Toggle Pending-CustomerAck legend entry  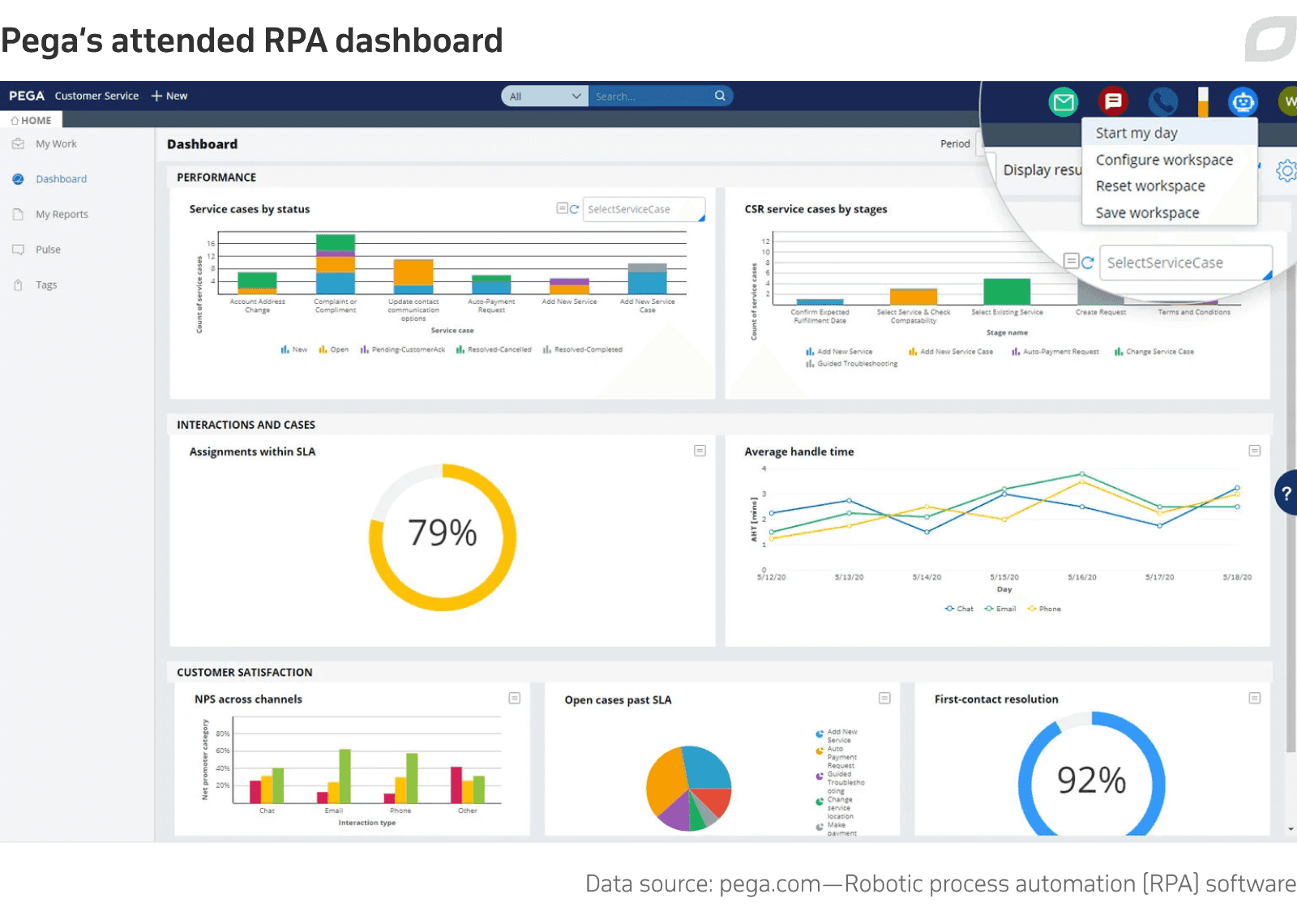coord(403,350)
